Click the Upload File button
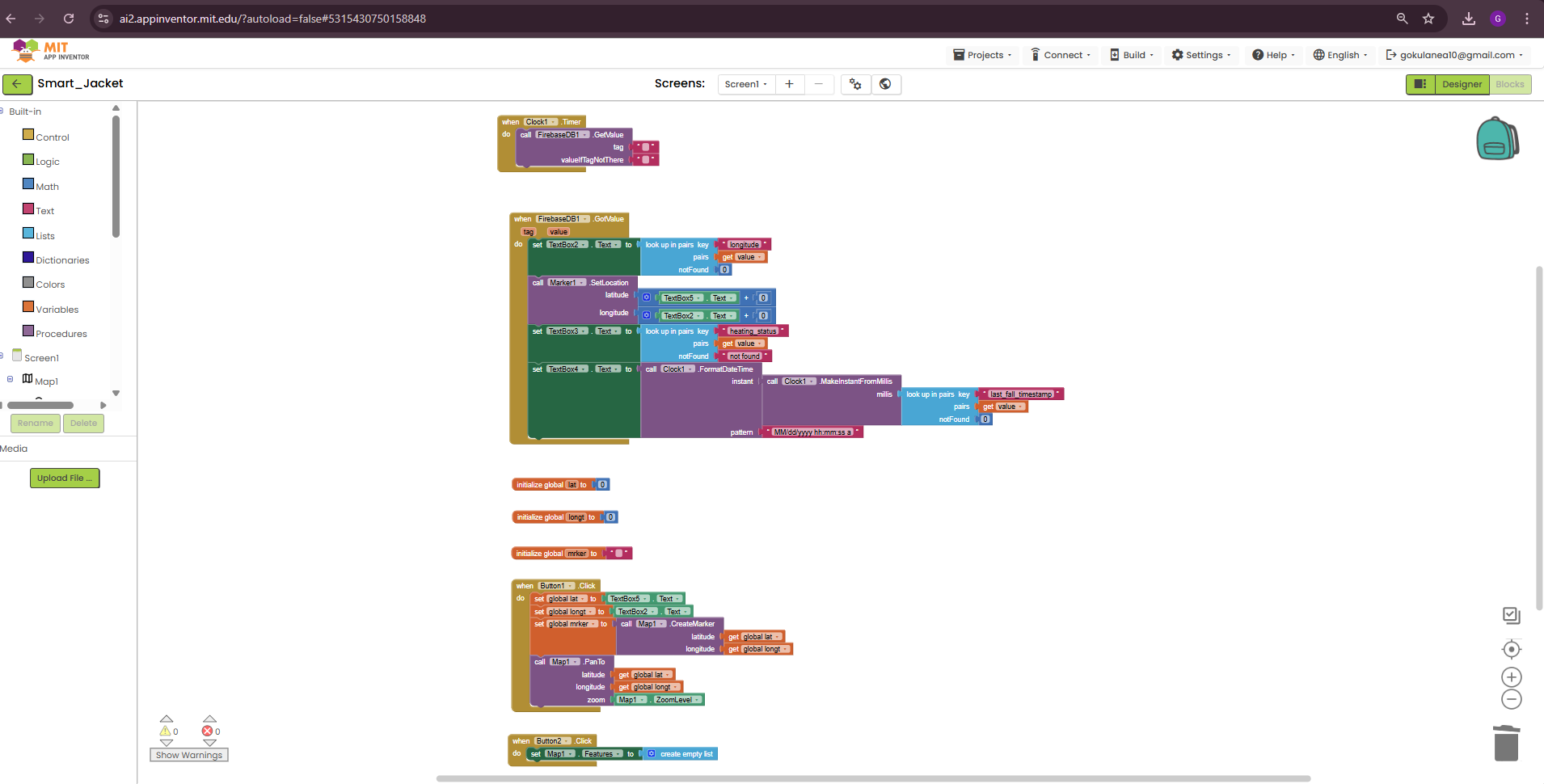Screen dimensions: 1544x784 tap(65, 478)
